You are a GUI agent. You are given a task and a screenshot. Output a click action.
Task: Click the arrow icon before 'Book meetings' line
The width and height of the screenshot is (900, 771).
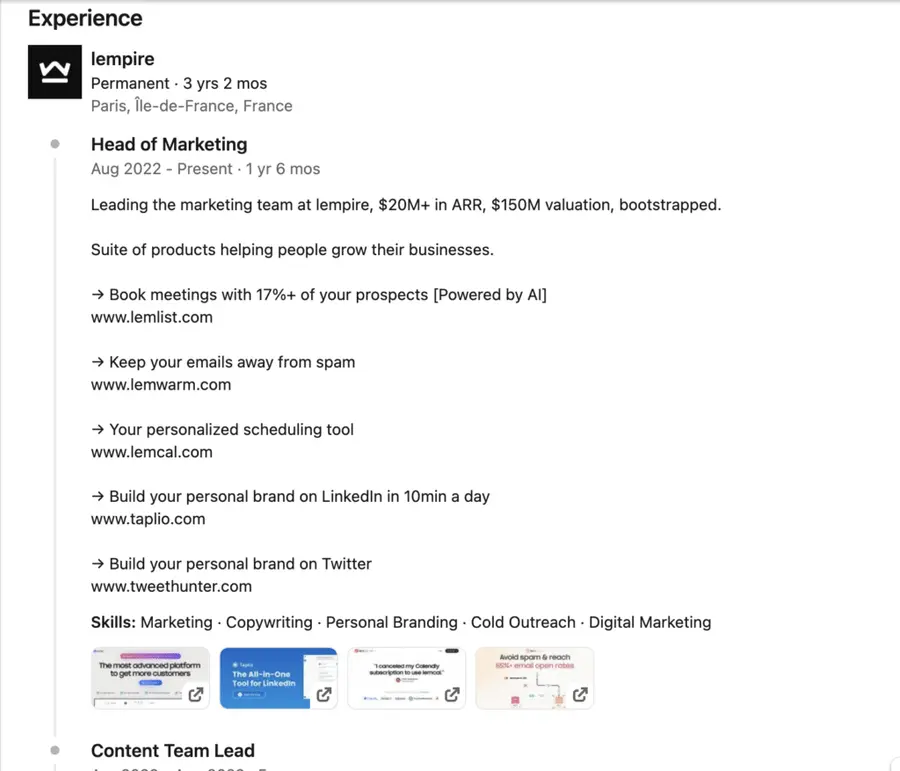pyautogui.click(x=97, y=294)
